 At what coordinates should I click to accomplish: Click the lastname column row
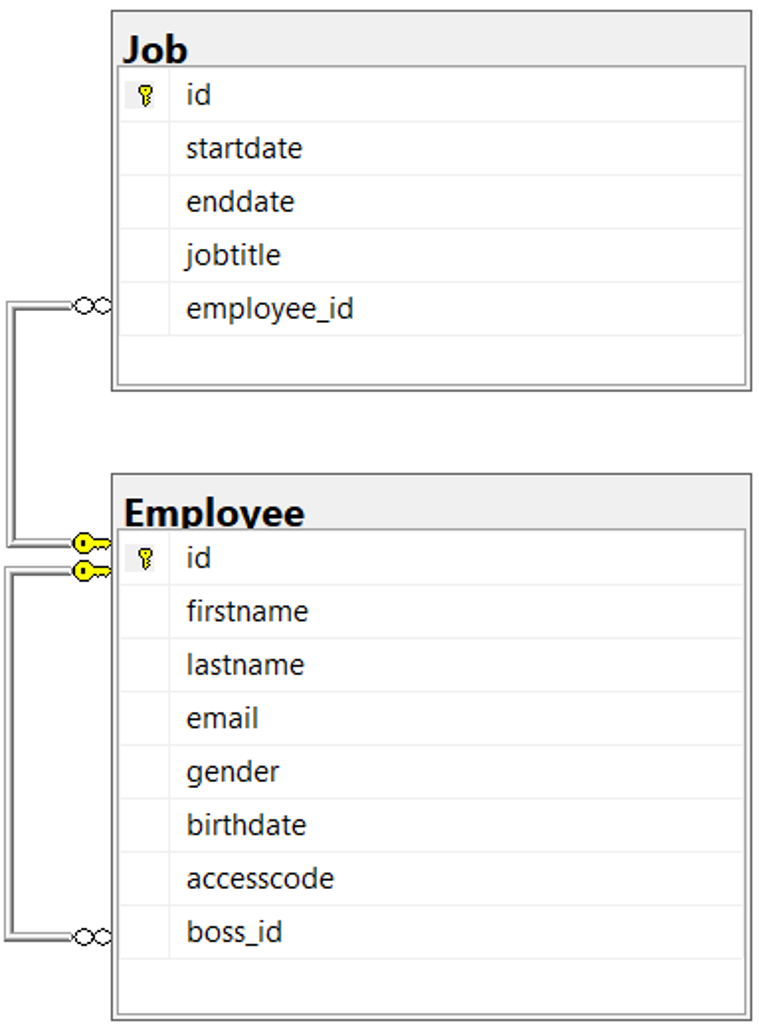tap(245, 665)
